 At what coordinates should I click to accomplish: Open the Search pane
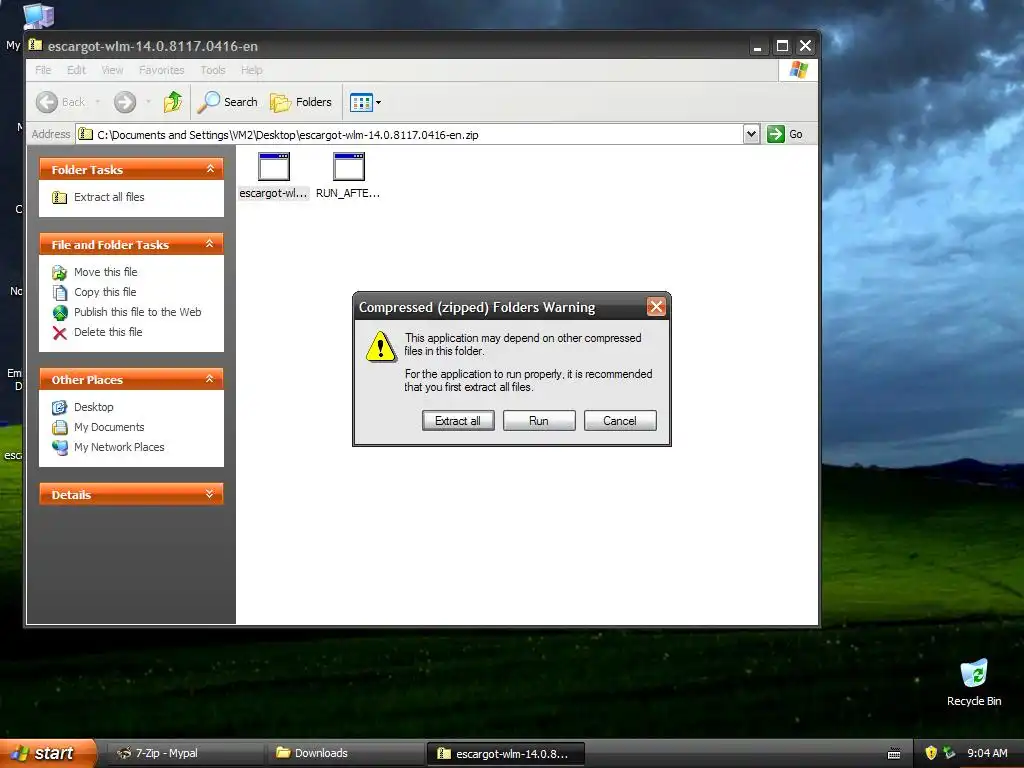pos(228,102)
